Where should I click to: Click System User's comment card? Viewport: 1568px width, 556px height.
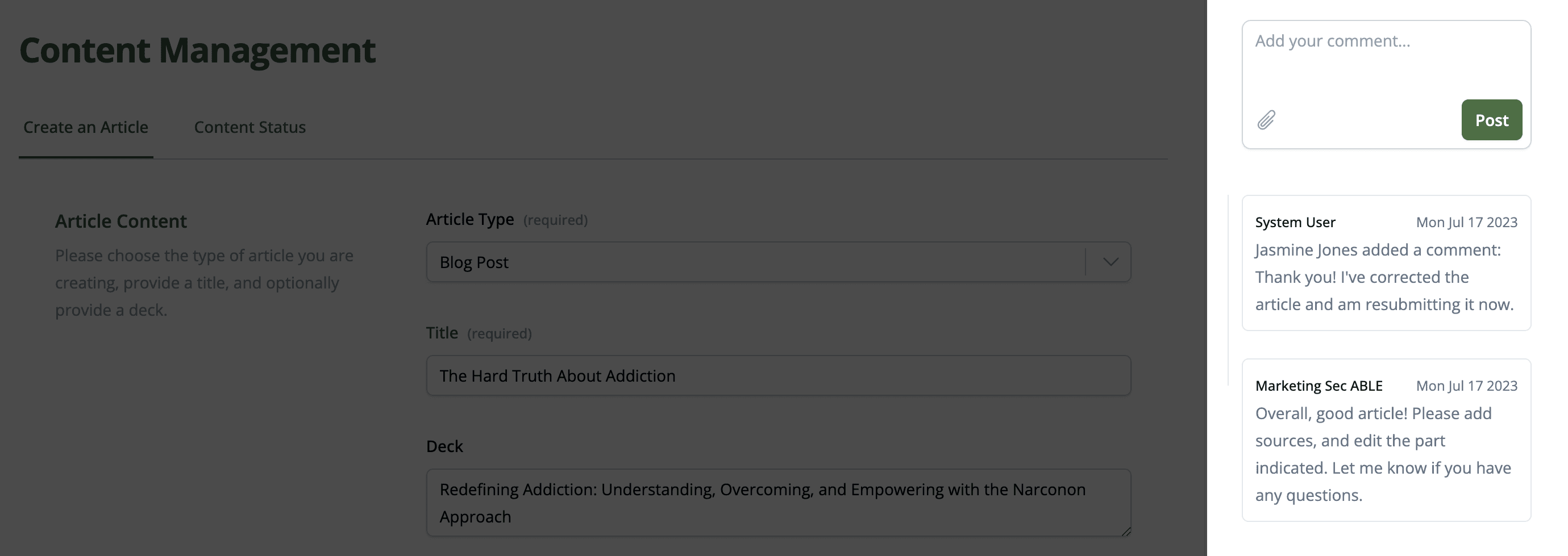1386,264
